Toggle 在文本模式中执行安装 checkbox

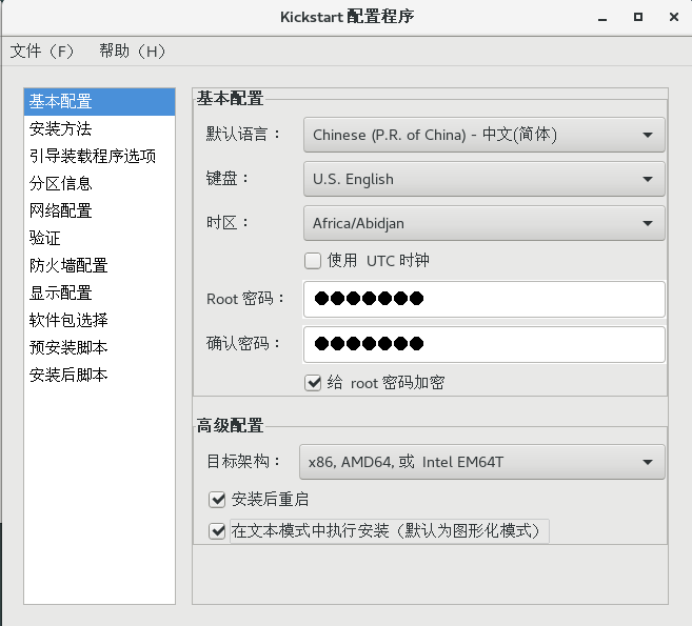(x=217, y=531)
